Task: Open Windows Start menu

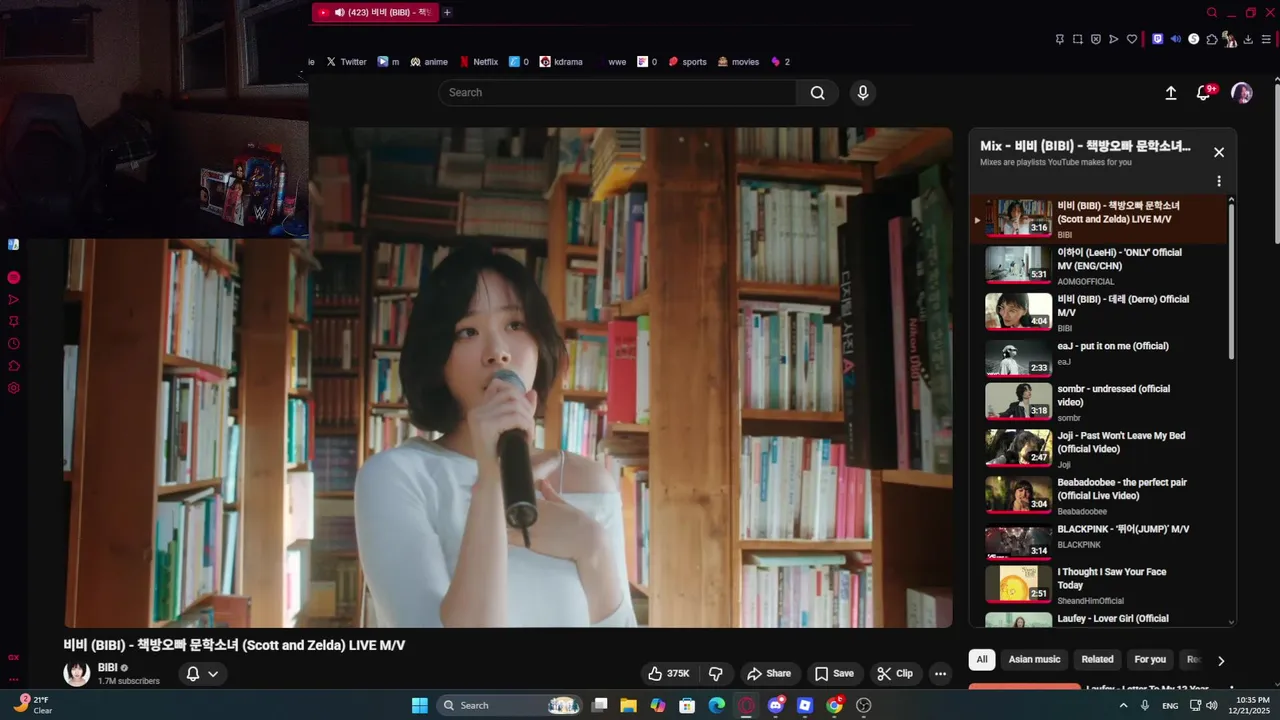Action: pyautogui.click(x=420, y=705)
